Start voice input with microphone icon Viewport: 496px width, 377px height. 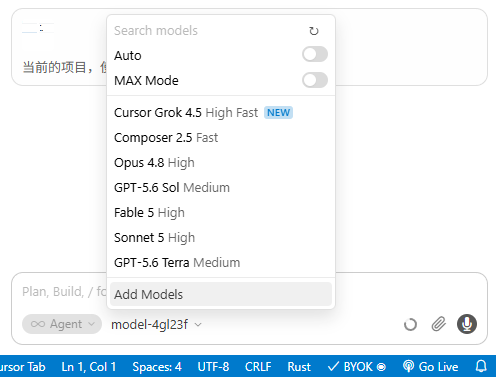tap(467, 324)
